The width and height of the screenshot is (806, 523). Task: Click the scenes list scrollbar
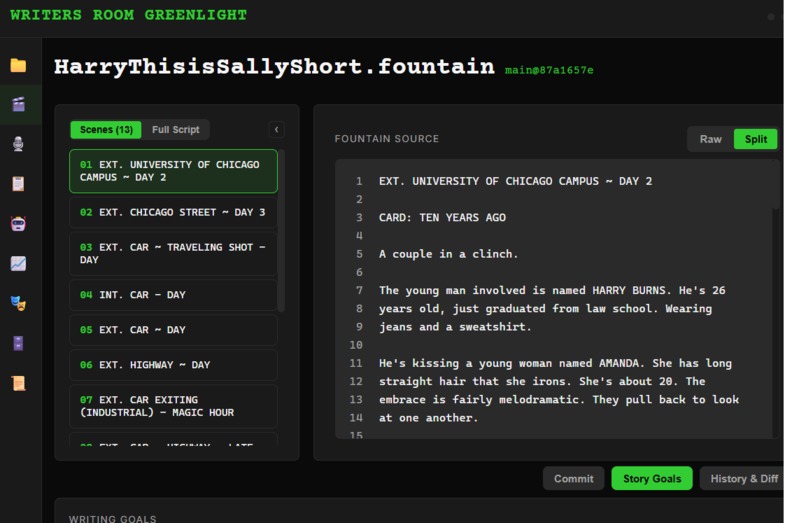pos(281,231)
